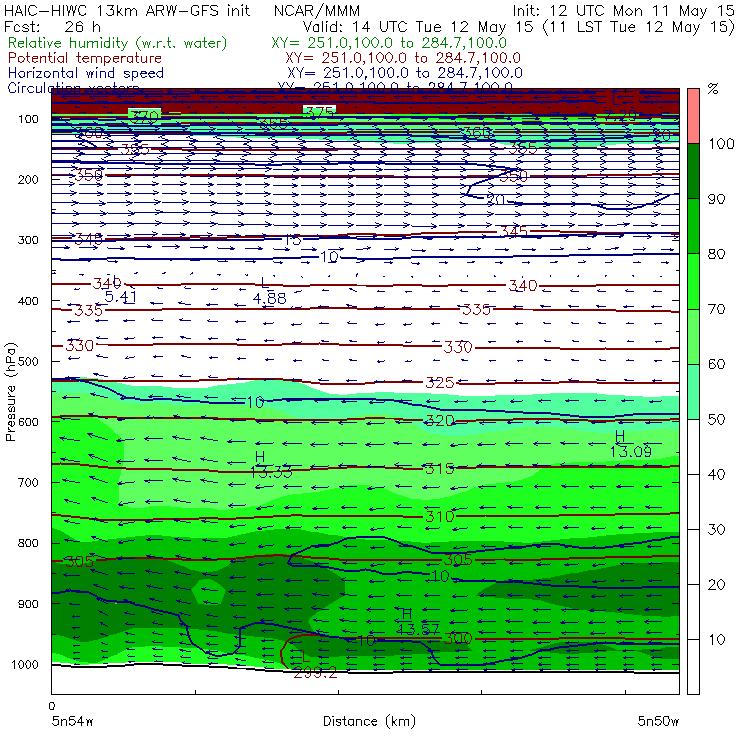Click the red "315" isentrope label
This screenshot has width=740, height=740.
coord(439,469)
